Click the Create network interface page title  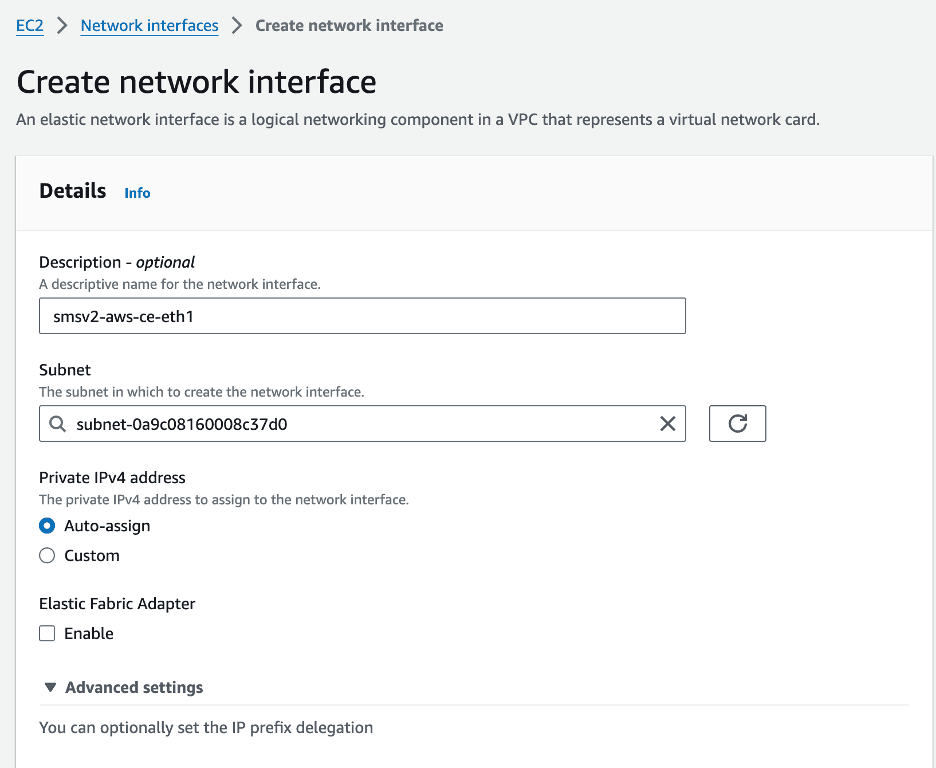(196, 82)
